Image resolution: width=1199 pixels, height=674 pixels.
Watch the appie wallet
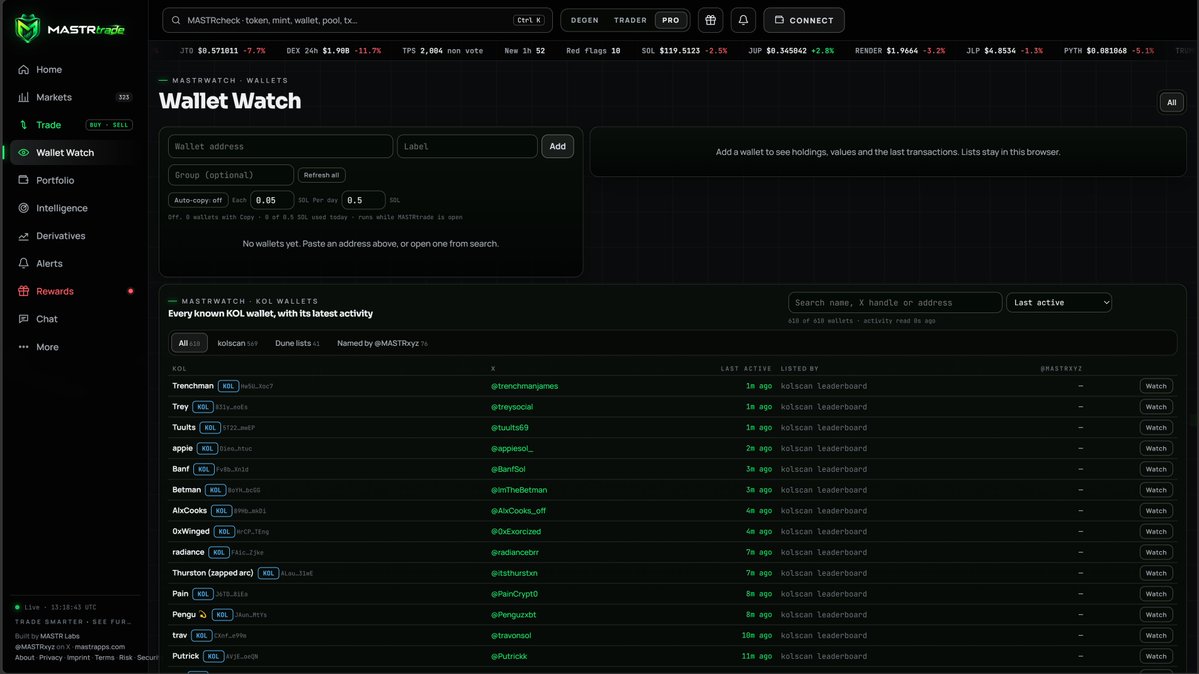click(x=1155, y=448)
